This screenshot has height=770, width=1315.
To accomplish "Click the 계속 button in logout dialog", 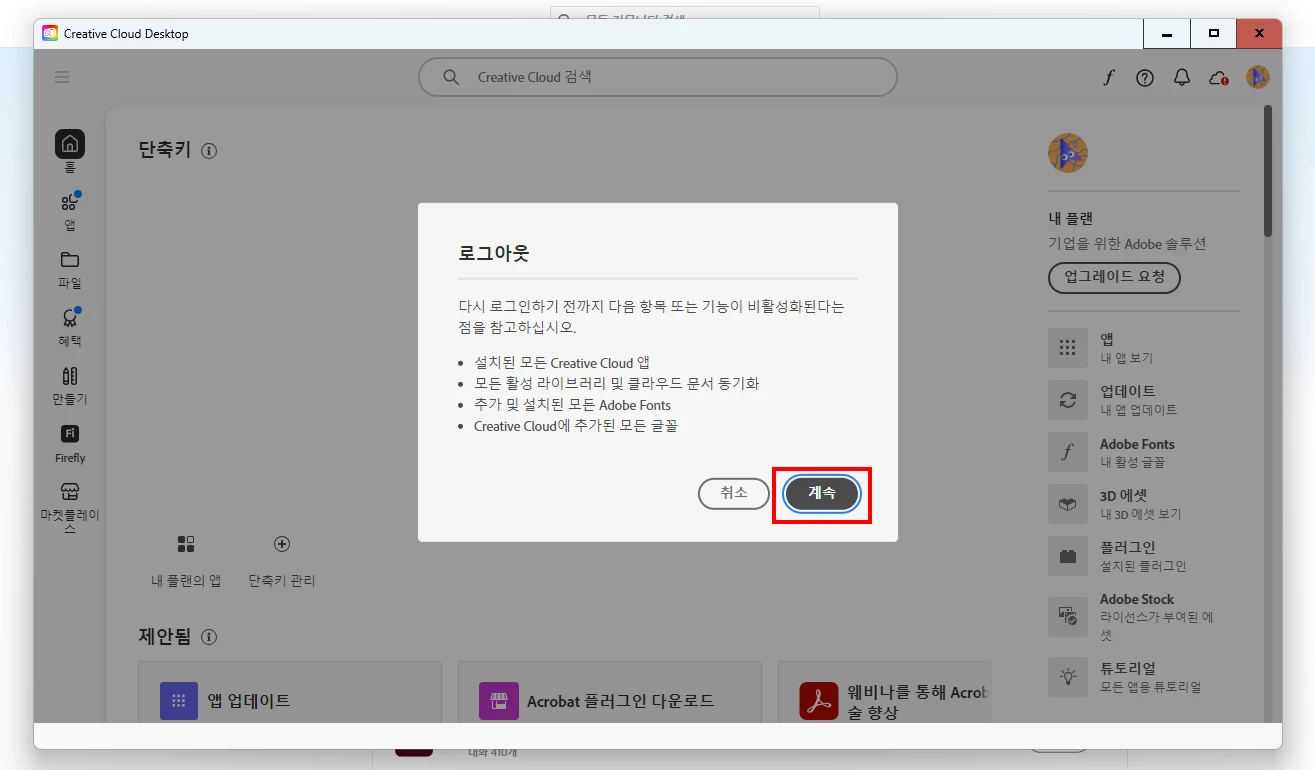I will tap(822, 494).
